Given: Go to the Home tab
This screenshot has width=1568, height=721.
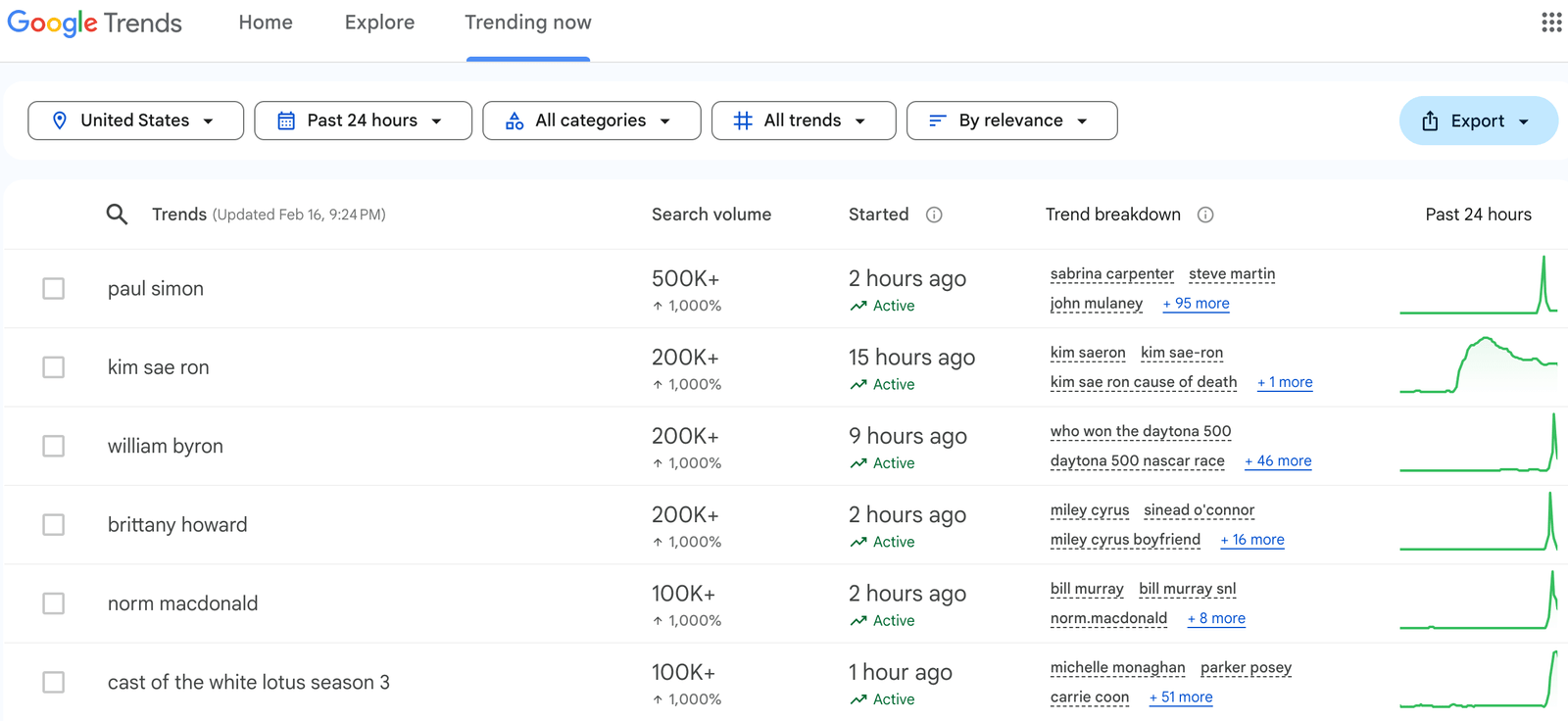Looking at the screenshot, I should pyautogui.click(x=266, y=23).
